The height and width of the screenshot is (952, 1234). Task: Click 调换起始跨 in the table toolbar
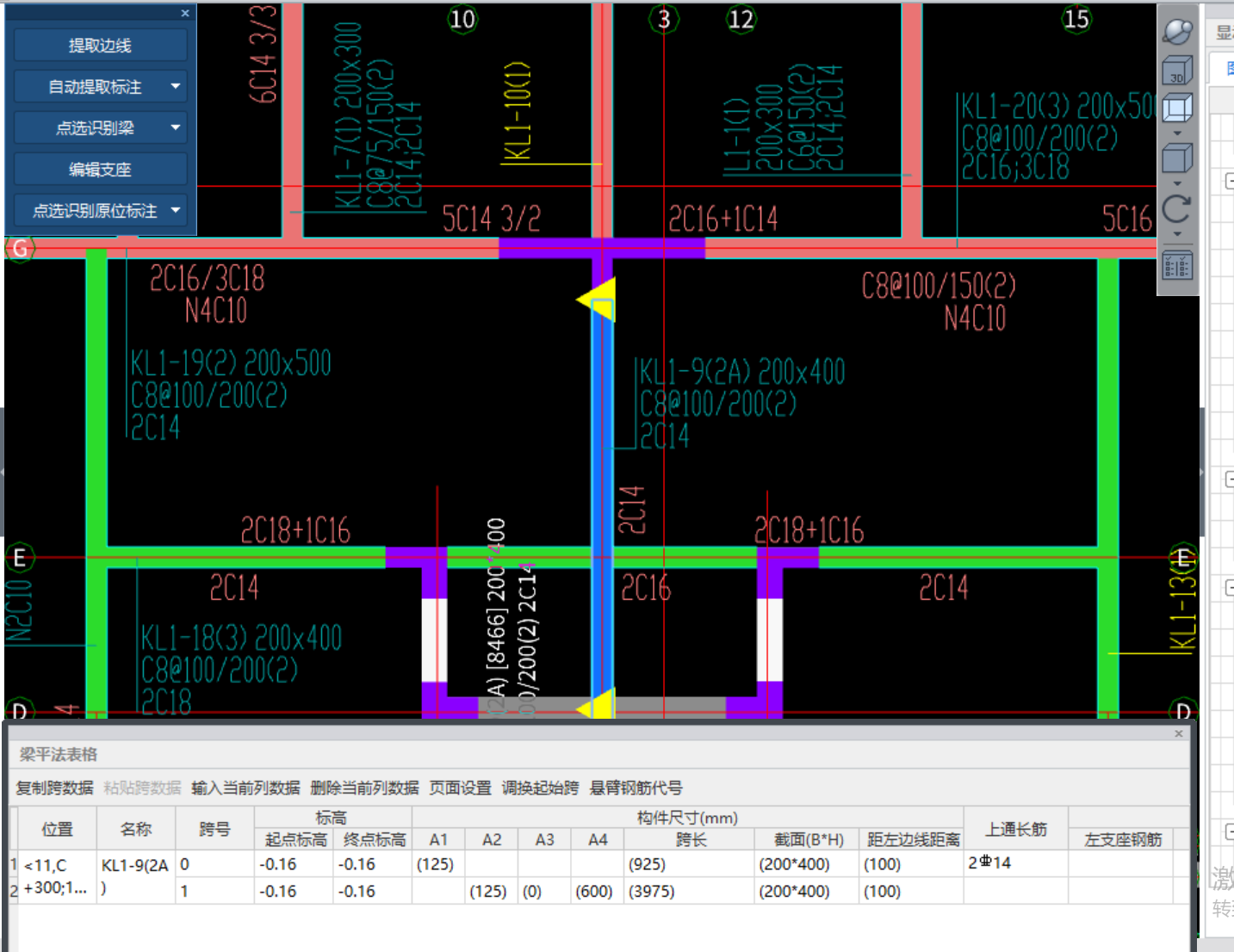[540, 788]
